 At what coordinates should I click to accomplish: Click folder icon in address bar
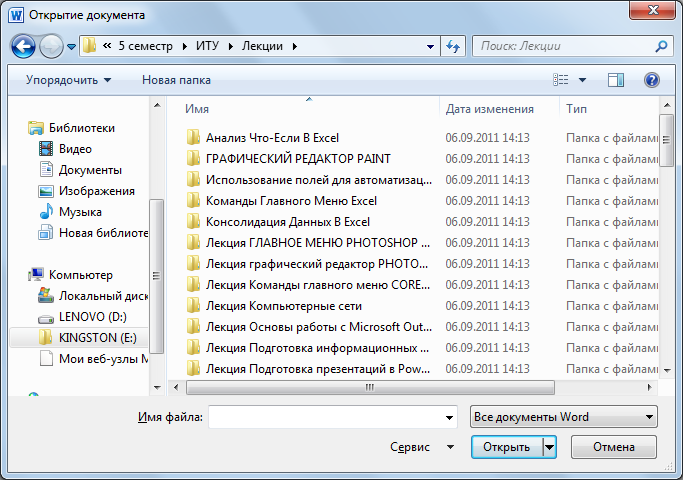[x=89, y=45]
